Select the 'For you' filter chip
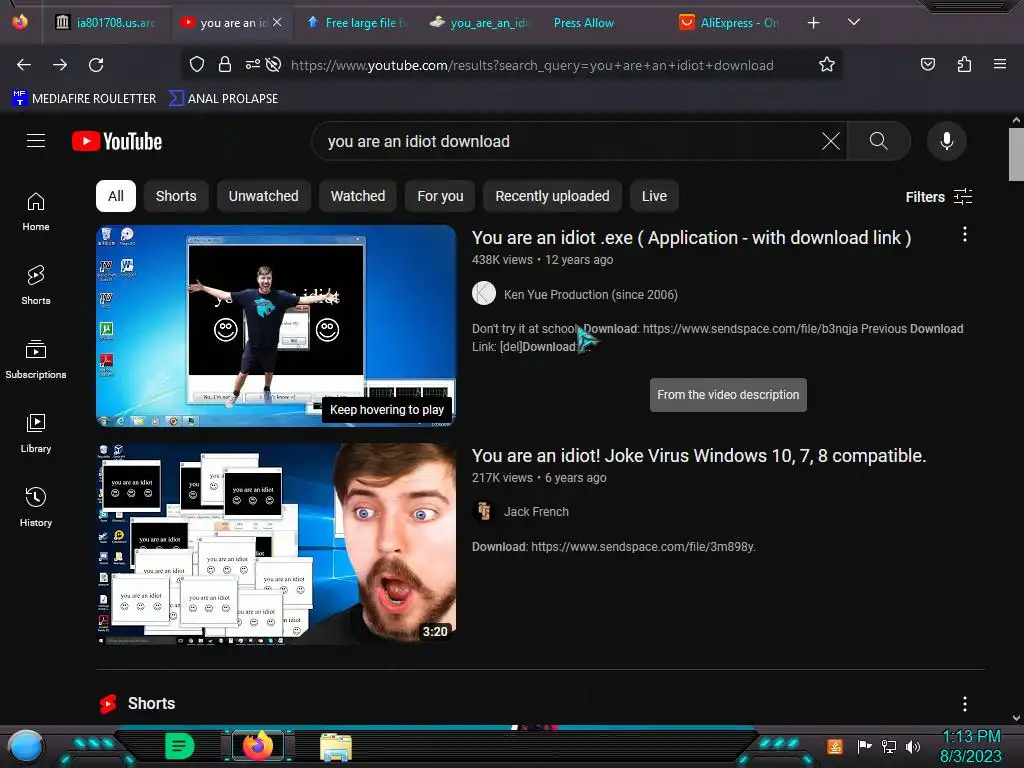This screenshot has width=1024, height=768. pos(440,196)
